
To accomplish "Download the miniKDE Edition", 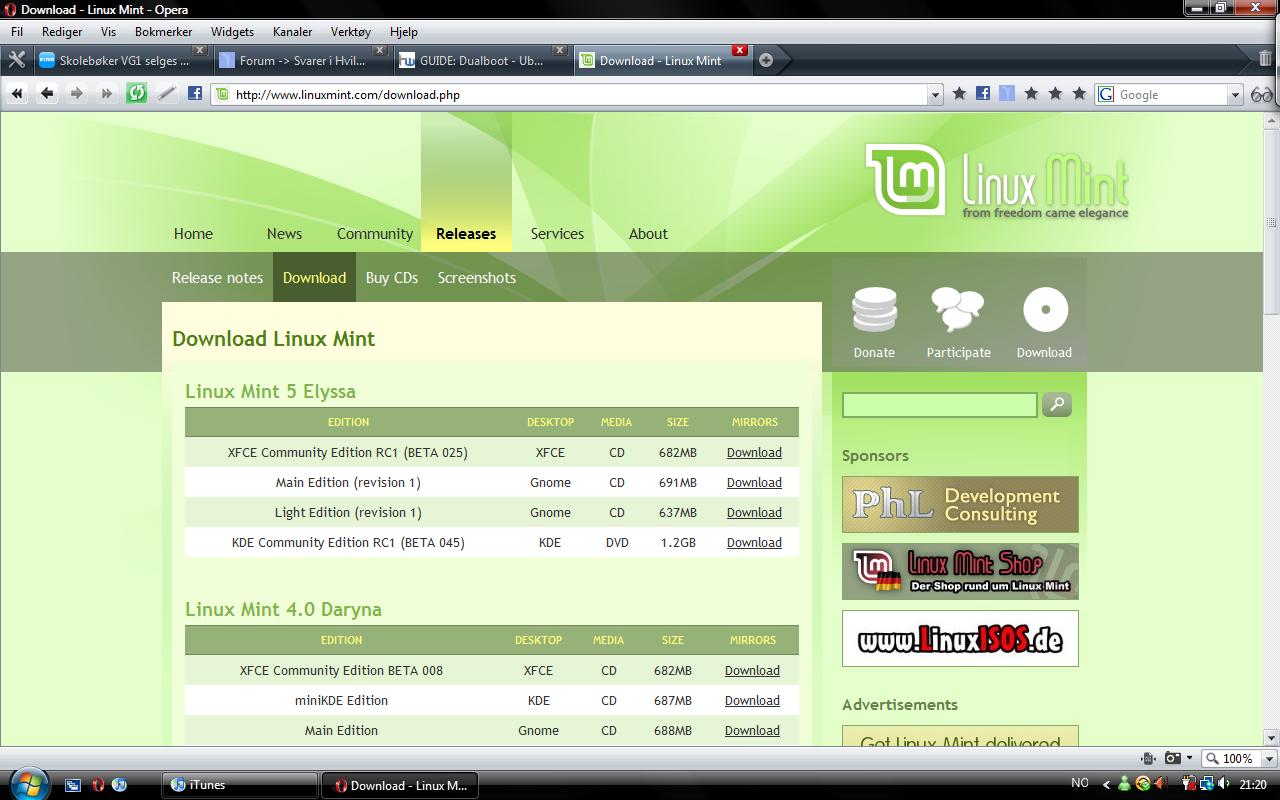I will coord(752,700).
